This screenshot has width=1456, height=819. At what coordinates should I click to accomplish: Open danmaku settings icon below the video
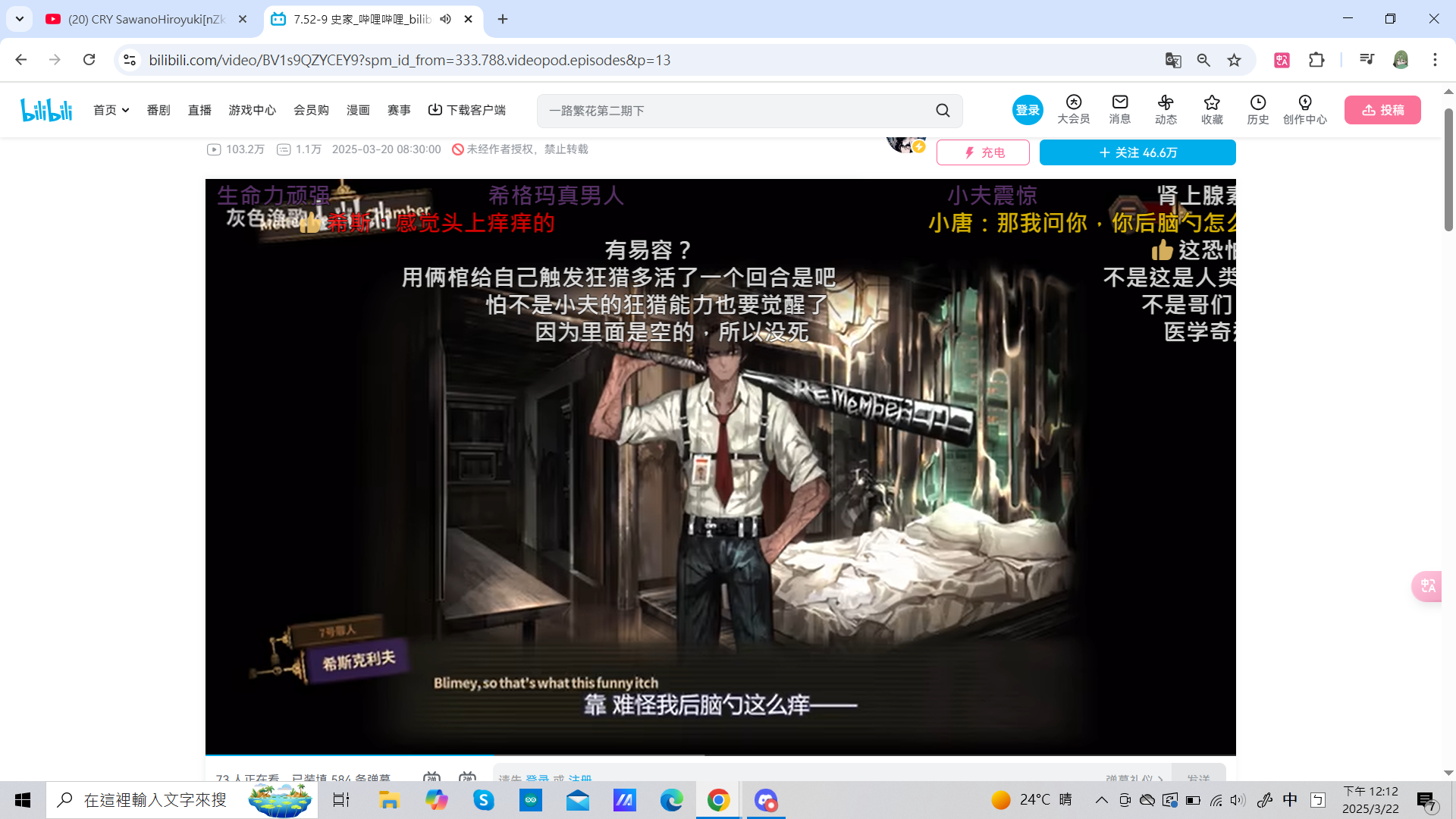[x=467, y=777]
